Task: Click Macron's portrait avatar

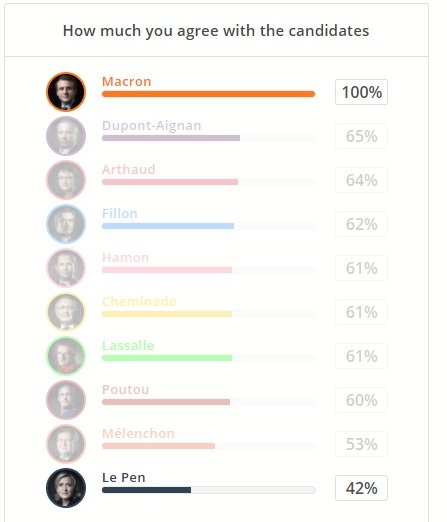Action: pyautogui.click(x=66, y=92)
